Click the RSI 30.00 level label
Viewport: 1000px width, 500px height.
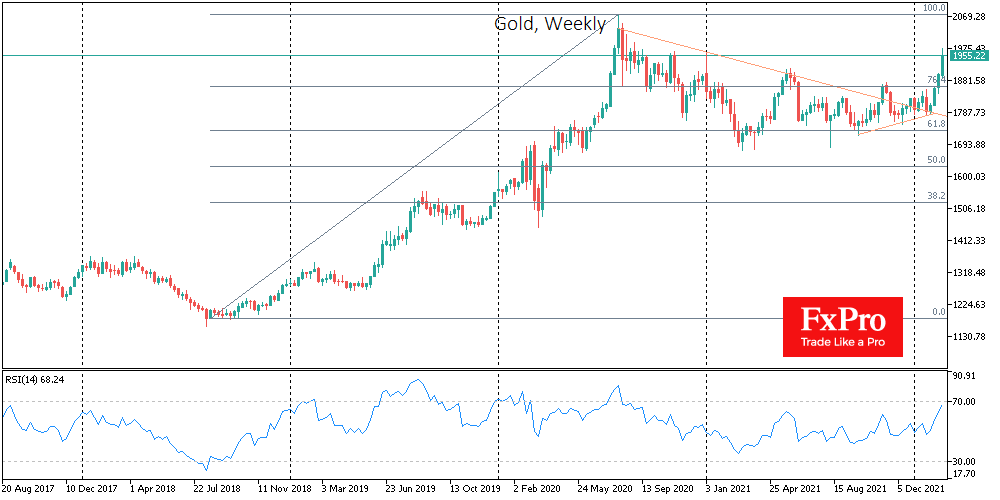pos(965,461)
